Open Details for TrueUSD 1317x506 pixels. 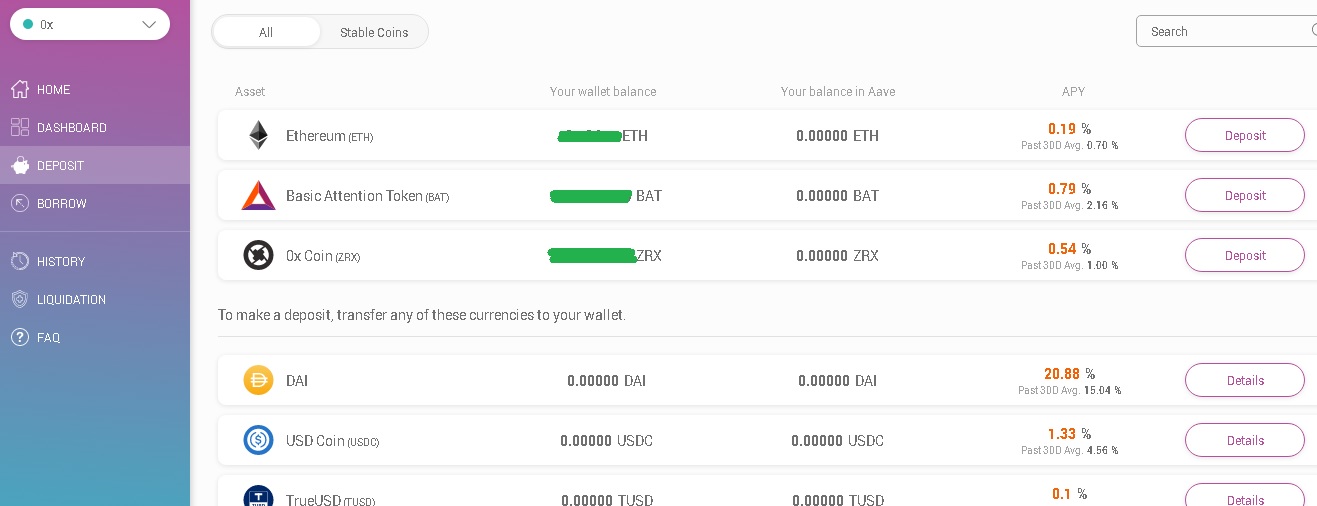pos(1245,496)
